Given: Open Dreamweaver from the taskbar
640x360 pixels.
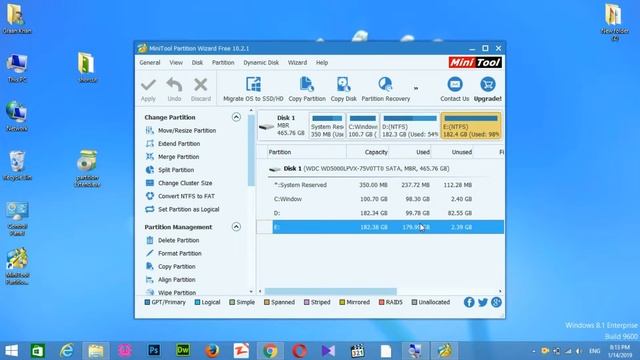Looking at the screenshot, I should 183,351.
